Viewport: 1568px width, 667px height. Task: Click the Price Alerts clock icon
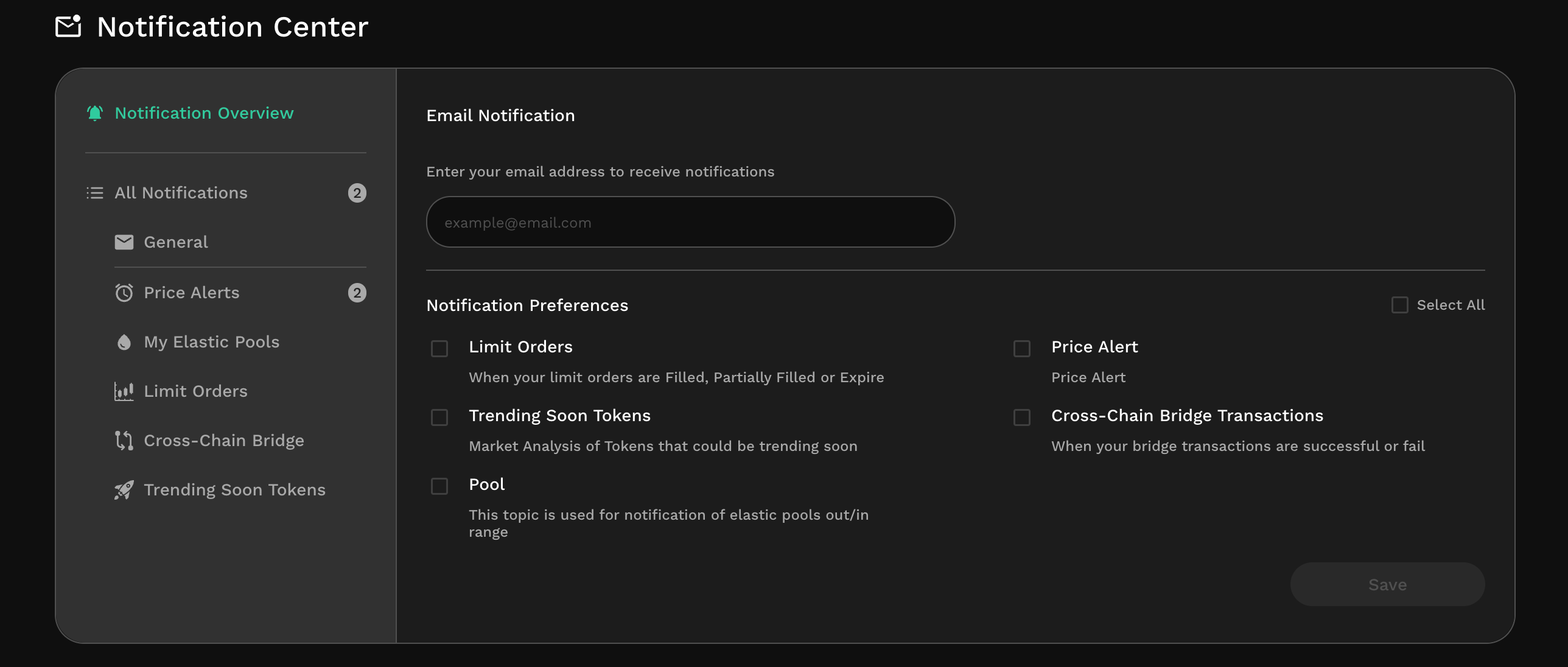pyautogui.click(x=124, y=293)
